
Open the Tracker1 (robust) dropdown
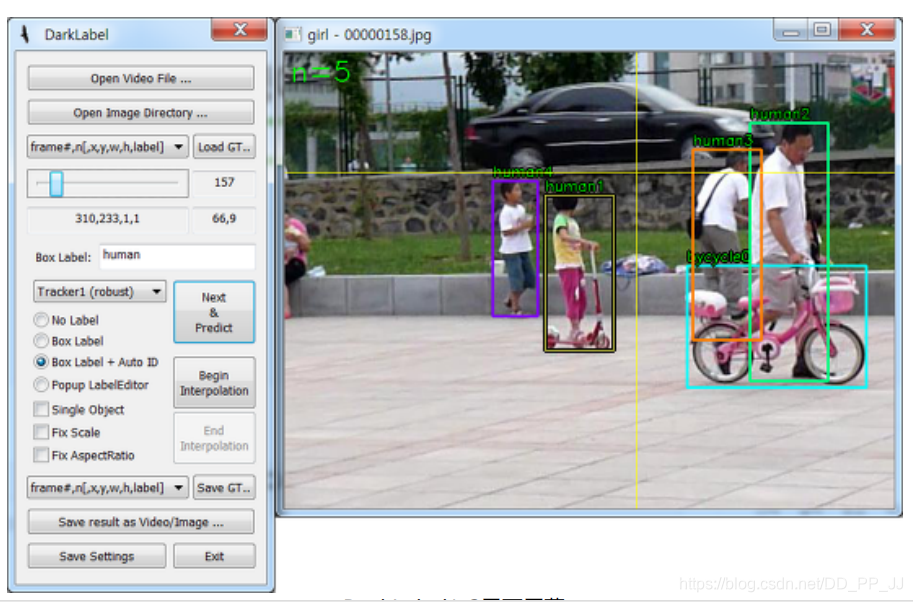98,292
